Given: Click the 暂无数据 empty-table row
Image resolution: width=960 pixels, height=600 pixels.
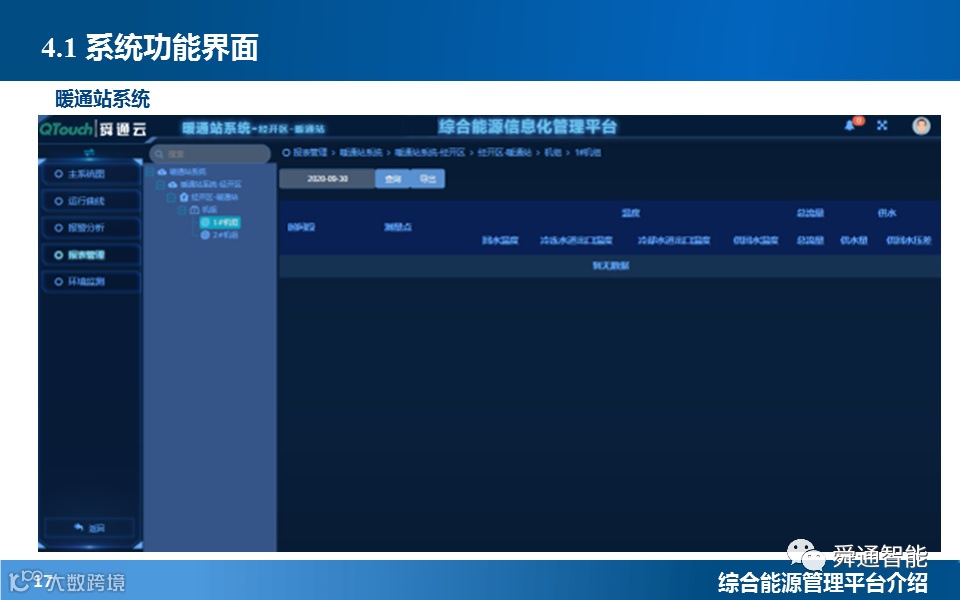Looking at the screenshot, I should point(610,266).
